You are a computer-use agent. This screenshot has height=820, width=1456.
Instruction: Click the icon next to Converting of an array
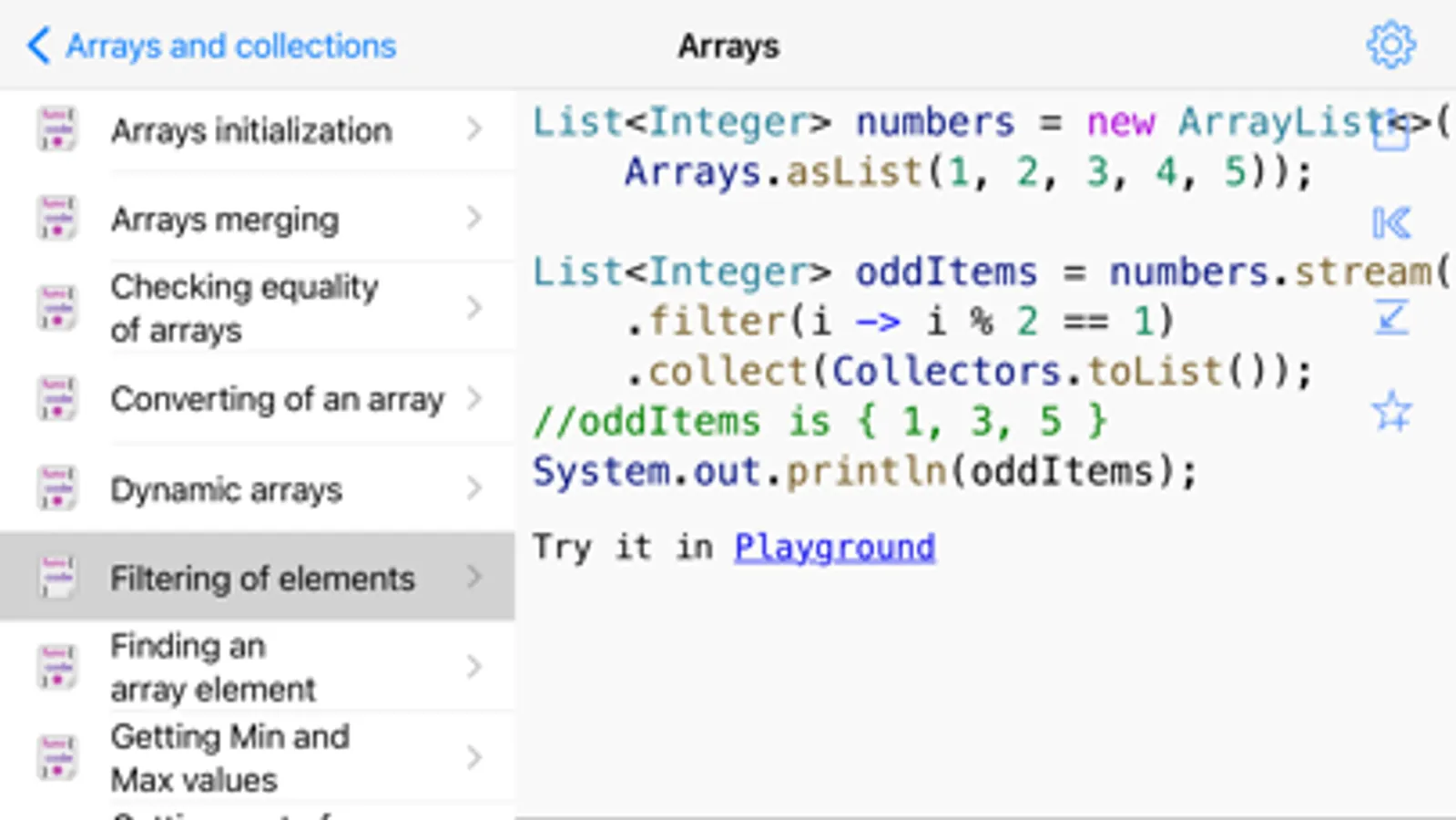(x=56, y=399)
